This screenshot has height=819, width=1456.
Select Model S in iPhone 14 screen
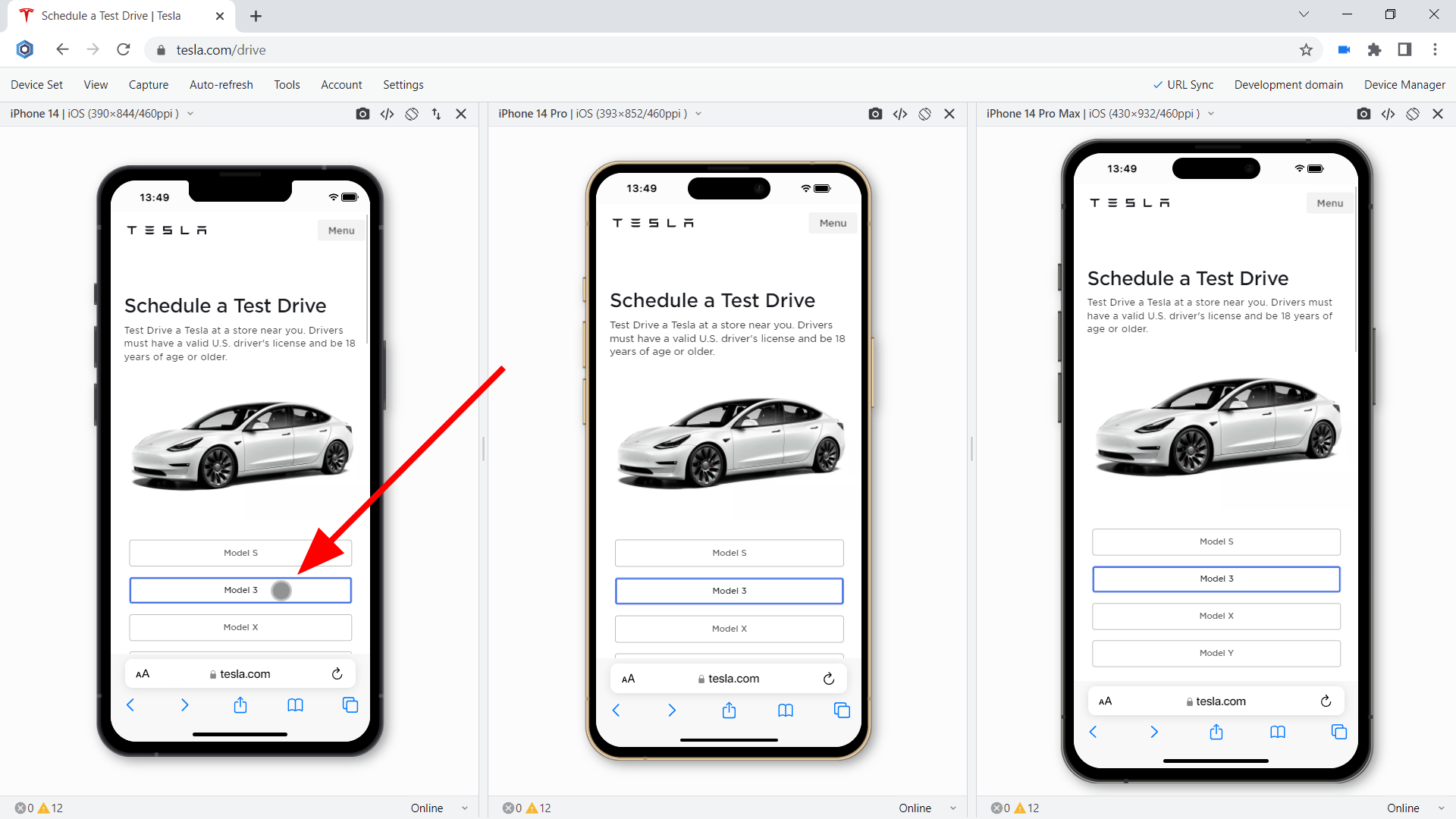[x=240, y=553]
